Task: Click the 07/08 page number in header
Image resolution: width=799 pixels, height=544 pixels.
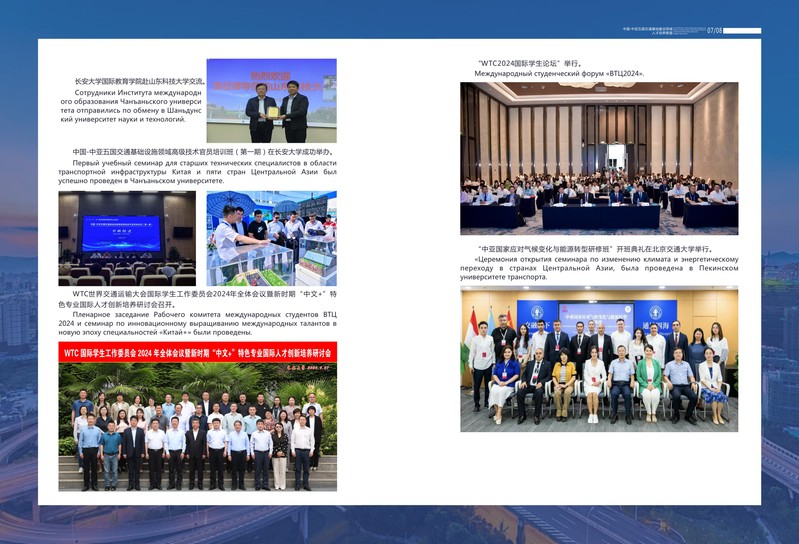Action: pyautogui.click(x=714, y=31)
